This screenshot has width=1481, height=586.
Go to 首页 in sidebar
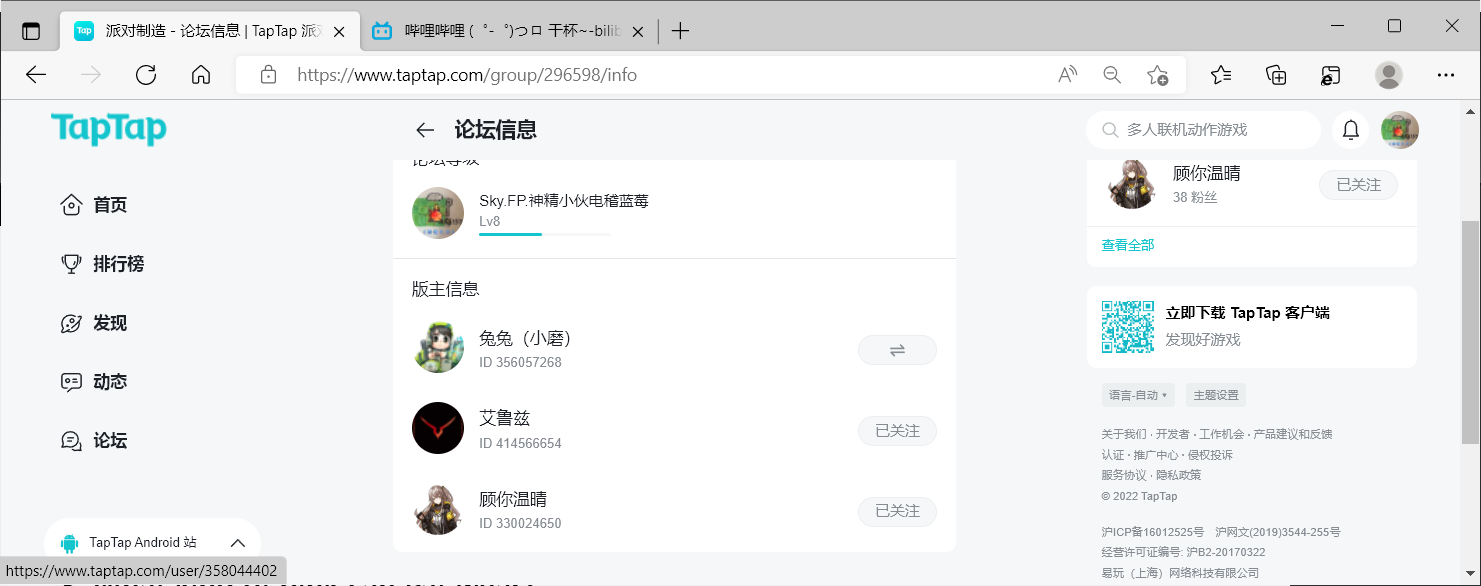(x=95, y=205)
